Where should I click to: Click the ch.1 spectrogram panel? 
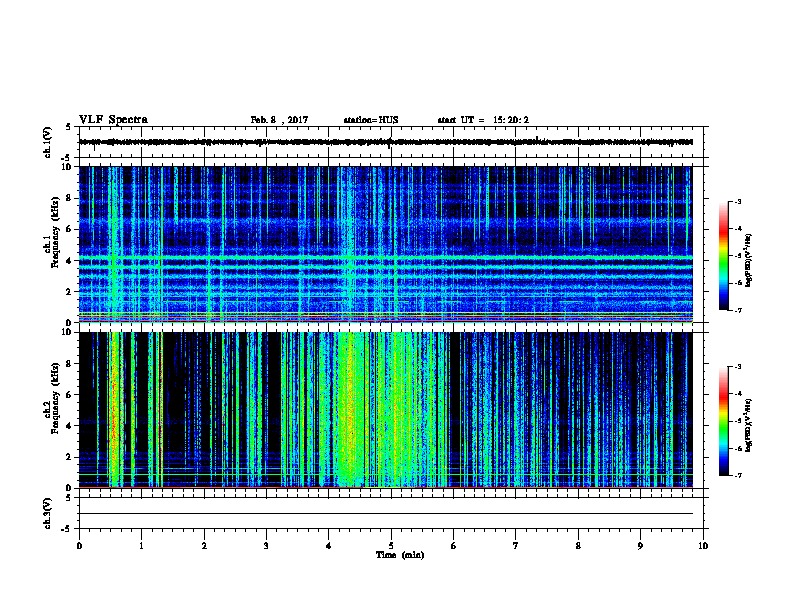tap(386, 244)
